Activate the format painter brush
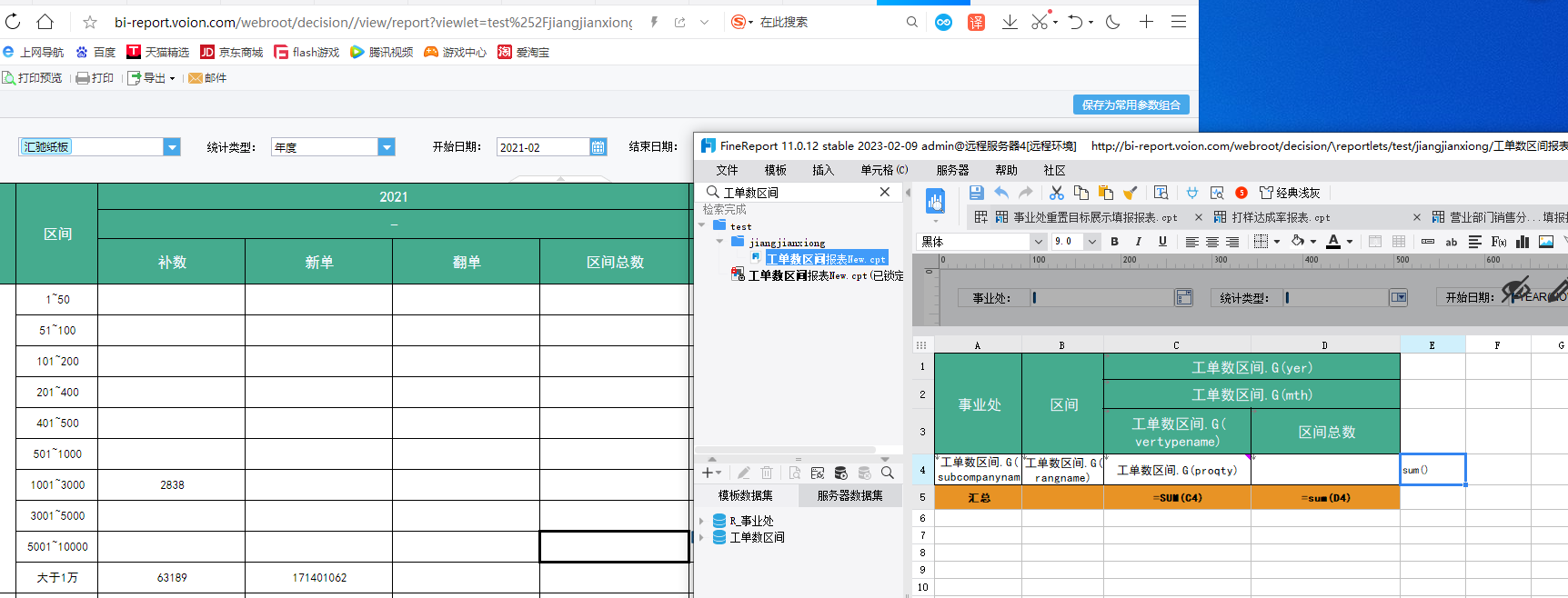The height and width of the screenshot is (598, 1568). pos(1131,192)
